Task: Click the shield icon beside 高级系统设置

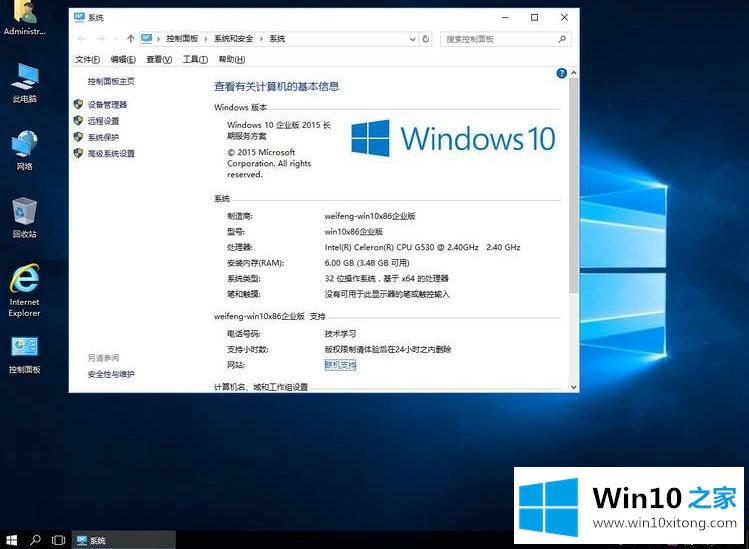Action: (x=78, y=153)
